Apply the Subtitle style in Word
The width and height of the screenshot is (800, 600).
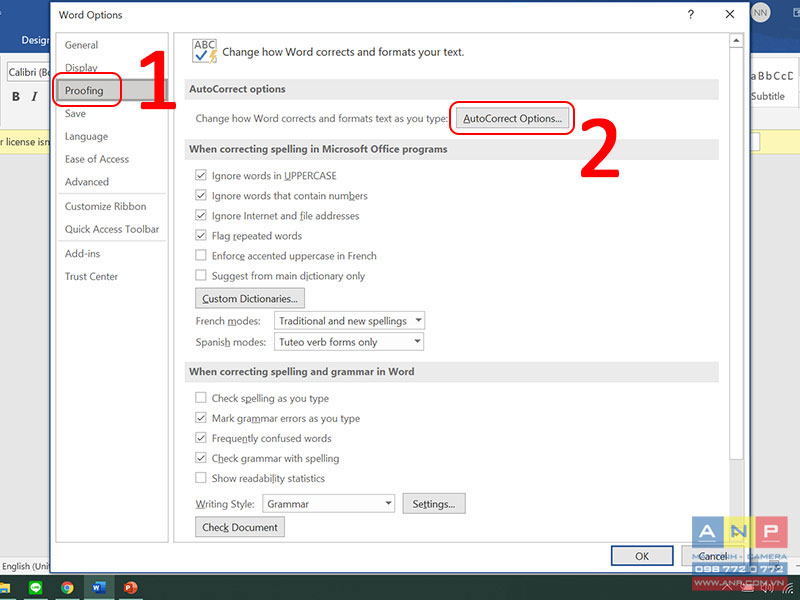(x=767, y=96)
